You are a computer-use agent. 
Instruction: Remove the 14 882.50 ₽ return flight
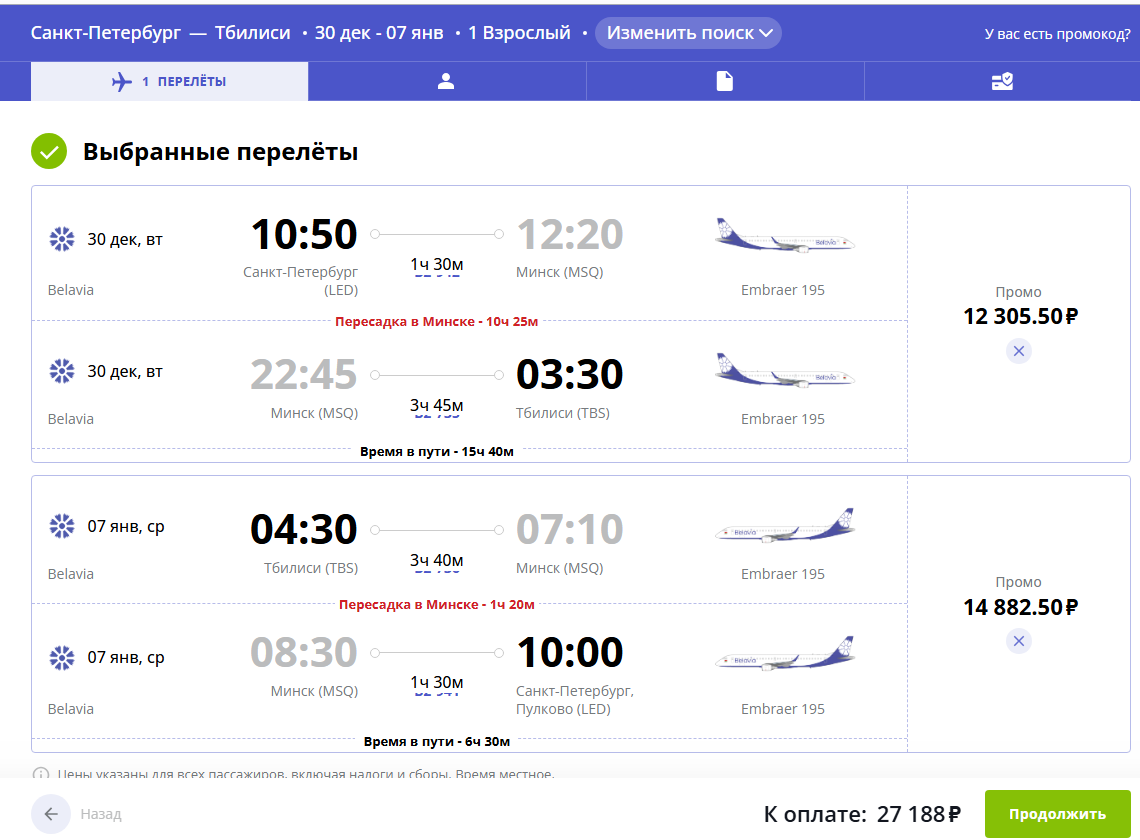pyautogui.click(x=1019, y=641)
